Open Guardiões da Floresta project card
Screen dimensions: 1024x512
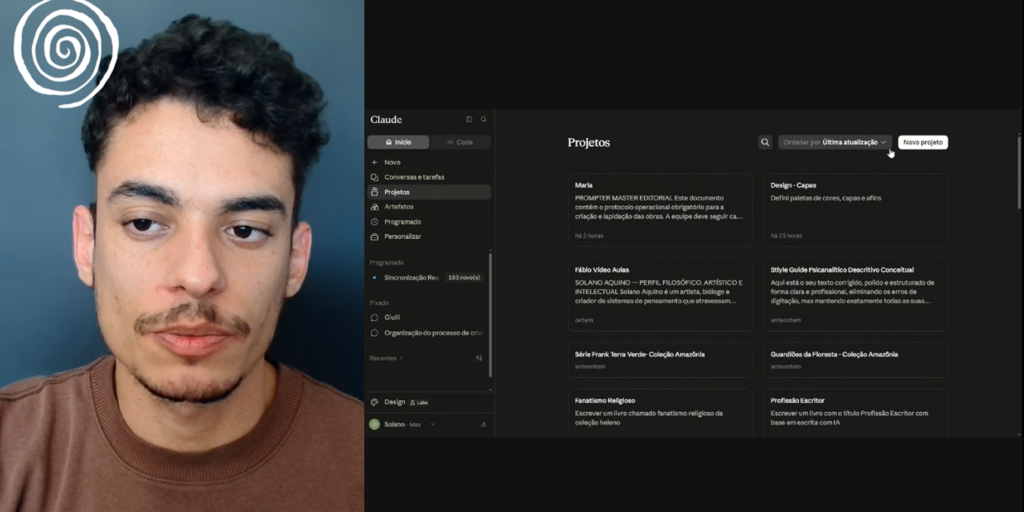coord(856,360)
